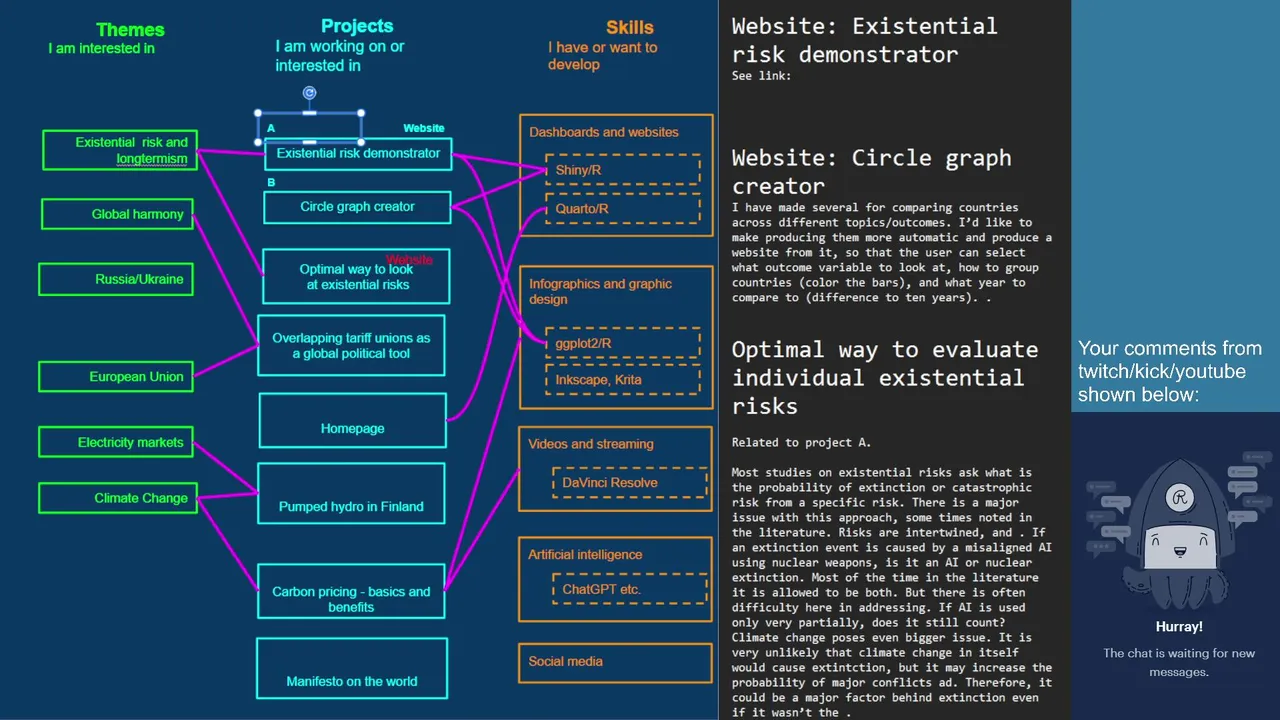The width and height of the screenshot is (1280, 720).
Task: Select Carbon pricing - basics and benefits box
Action: tap(351, 591)
